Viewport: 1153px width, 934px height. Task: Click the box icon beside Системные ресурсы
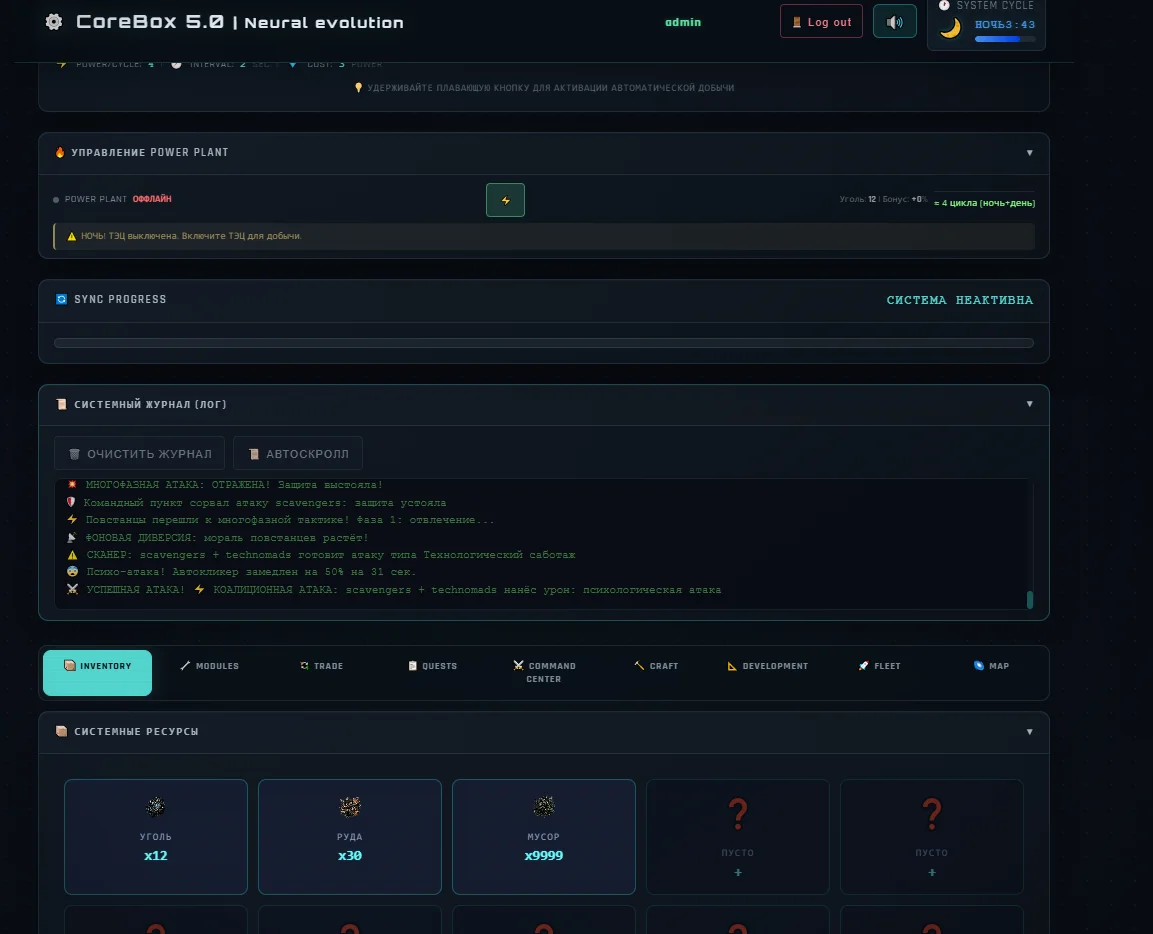click(62, 731)
